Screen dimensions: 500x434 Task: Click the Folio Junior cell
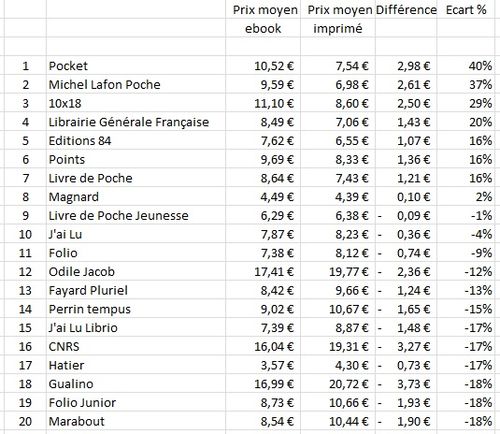[x=136, y=403]
